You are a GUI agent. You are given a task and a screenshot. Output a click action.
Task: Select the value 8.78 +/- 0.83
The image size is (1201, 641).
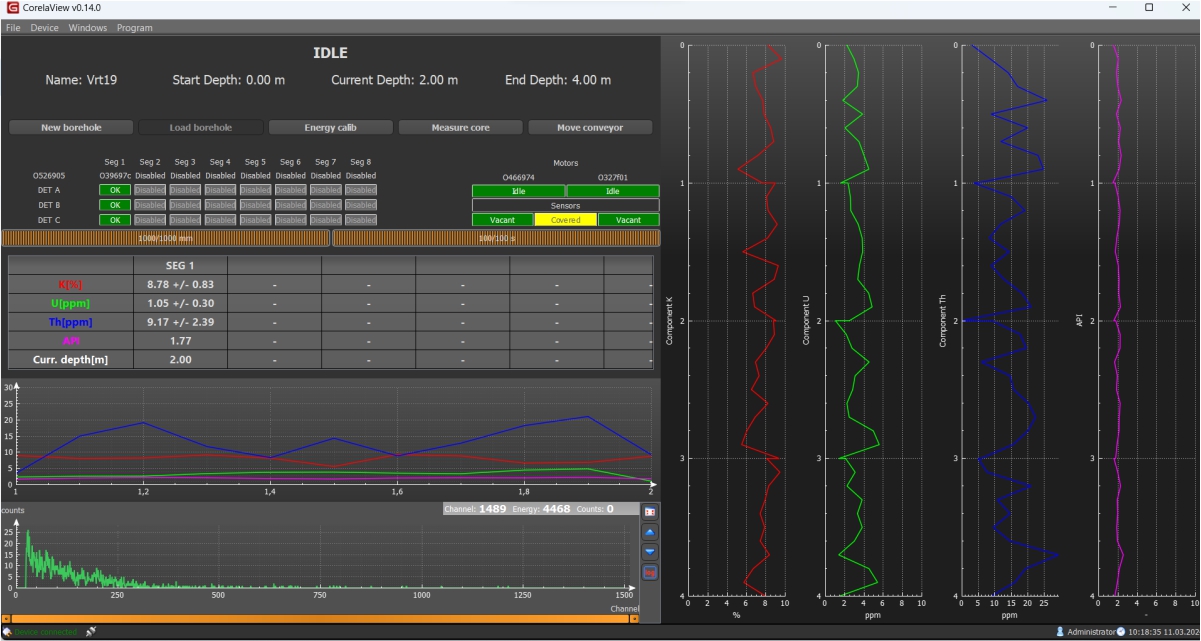click(x=180, y=284)
